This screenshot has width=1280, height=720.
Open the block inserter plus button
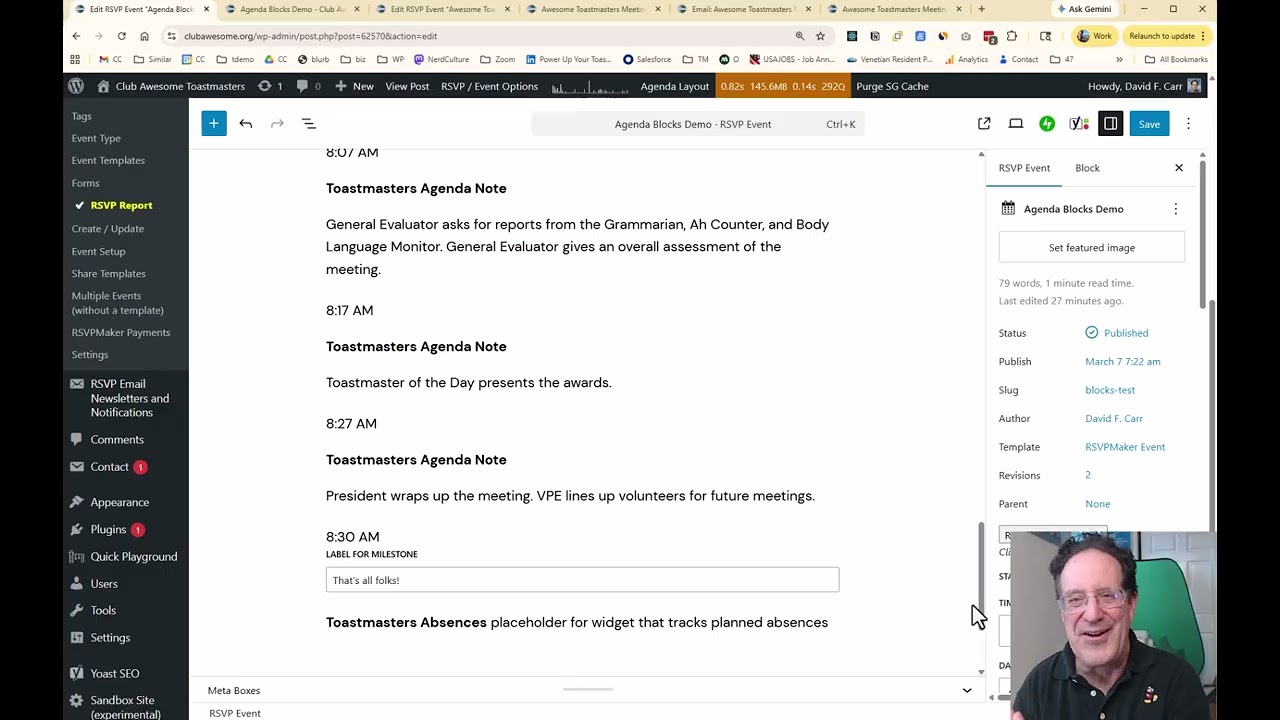click(x=214, y=124)
